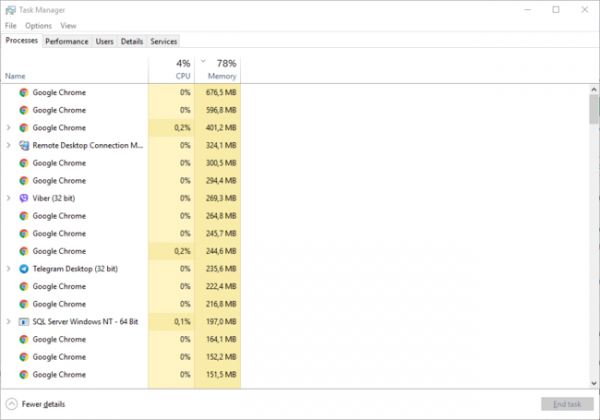This screenshot has width=600, height=420.
Task: Maximize the Task Manager window
Action: pos(556,10)
